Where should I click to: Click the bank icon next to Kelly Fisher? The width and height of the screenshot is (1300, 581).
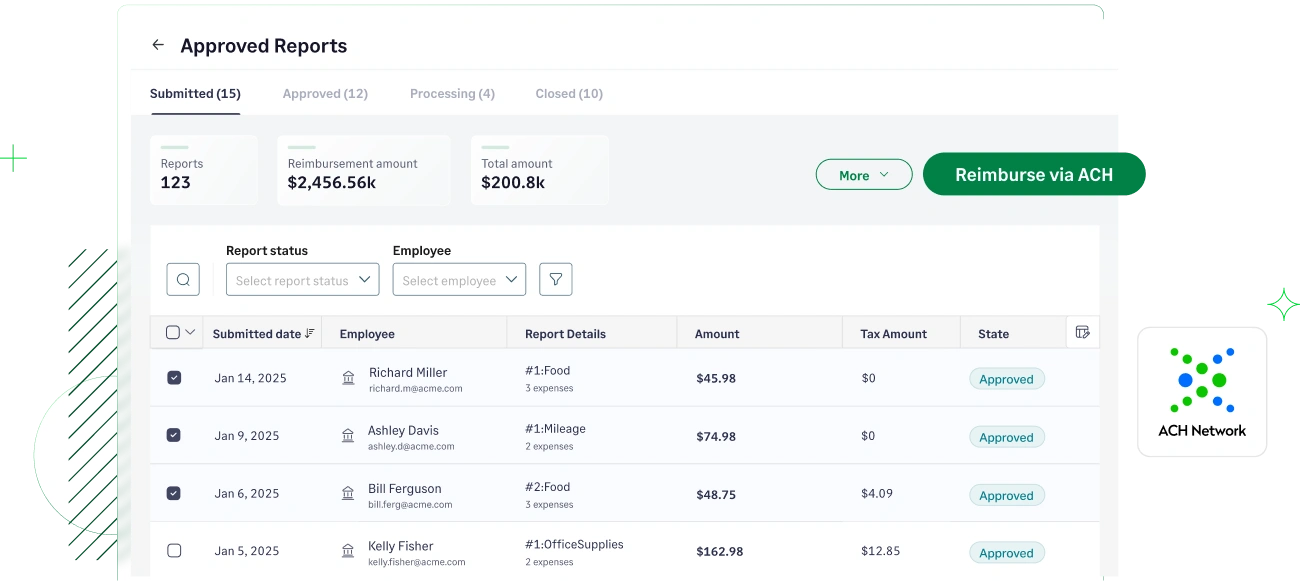pos(348,551)
